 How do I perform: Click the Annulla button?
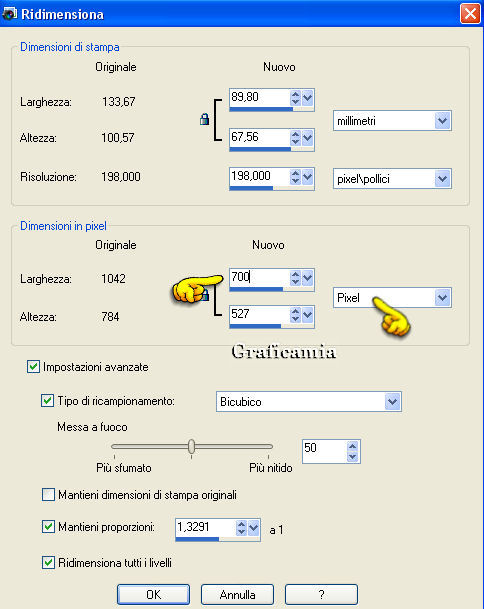[x=237, y=595]
